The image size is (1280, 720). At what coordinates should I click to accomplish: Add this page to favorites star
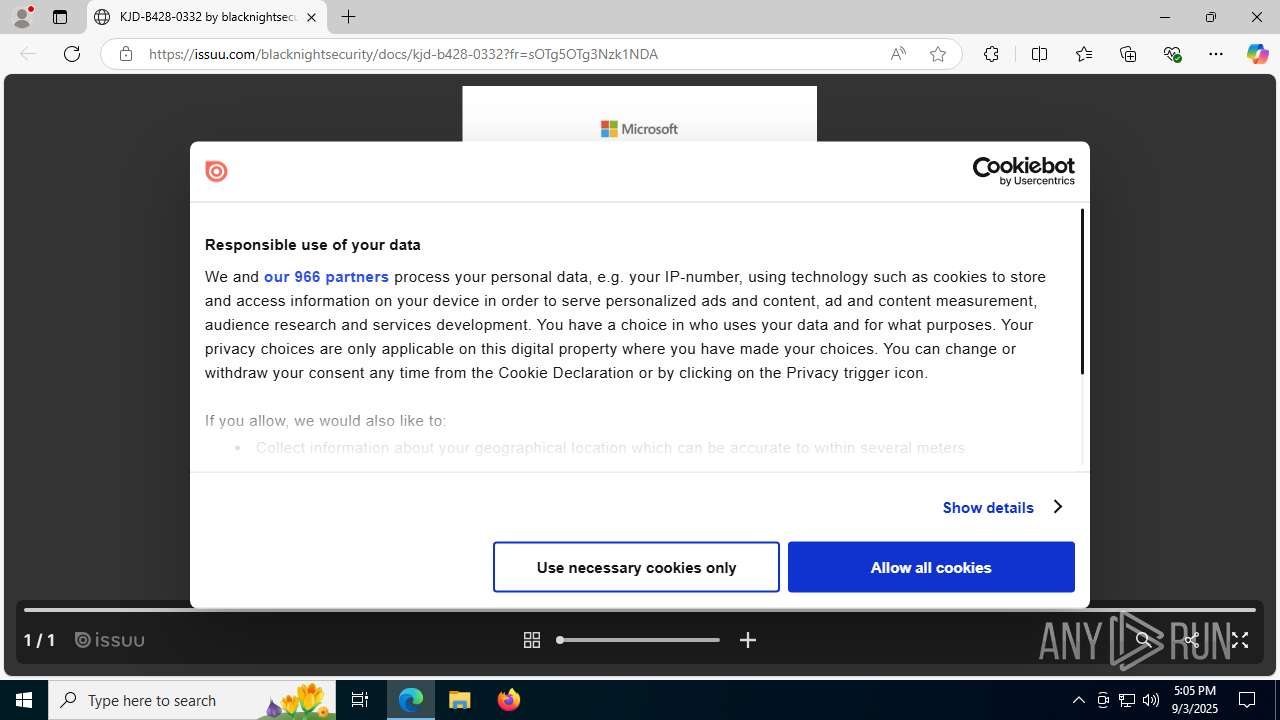click(938, 54)
